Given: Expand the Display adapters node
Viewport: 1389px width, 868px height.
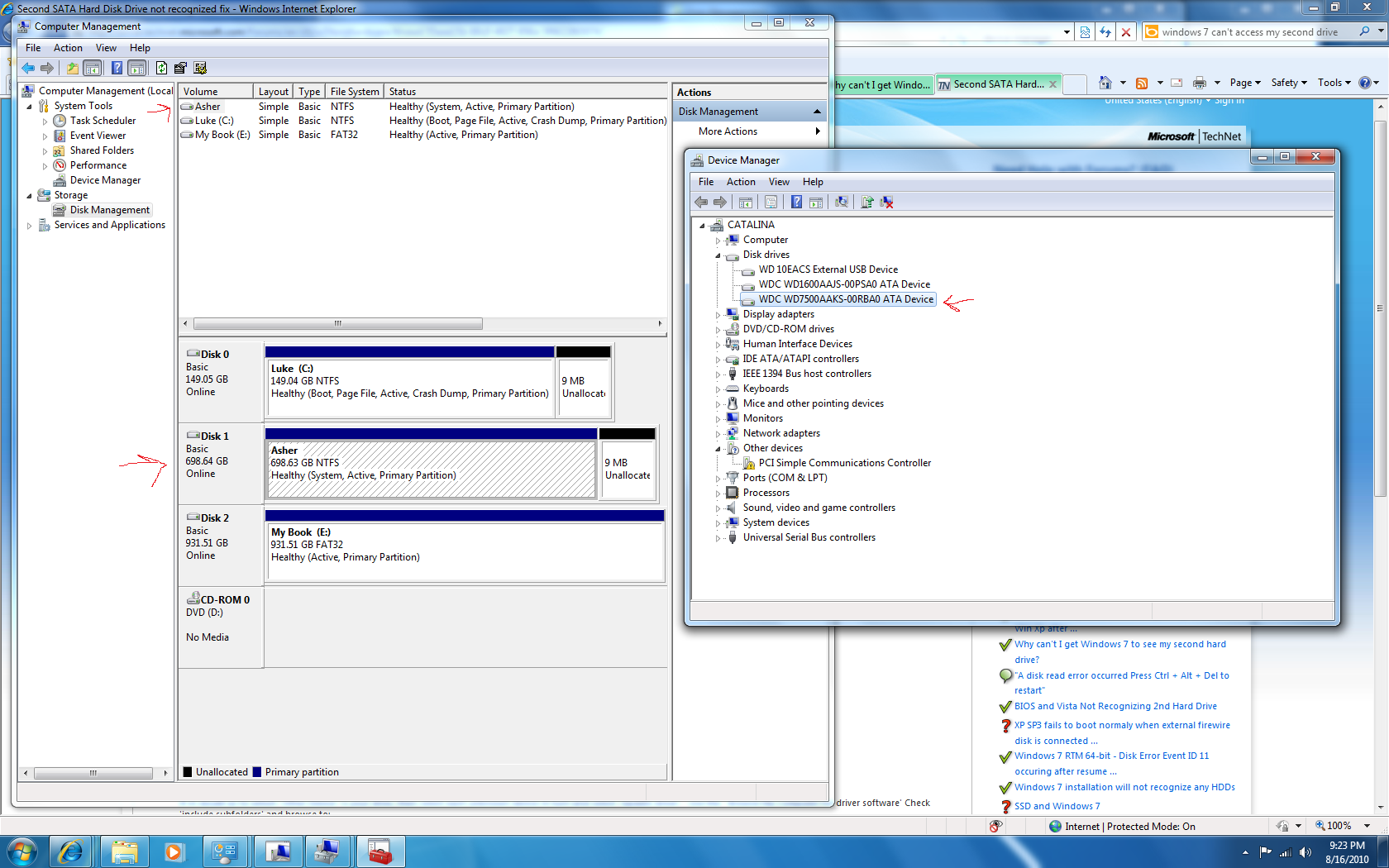Looking at the screenshot, I should (x=718, y=315).
